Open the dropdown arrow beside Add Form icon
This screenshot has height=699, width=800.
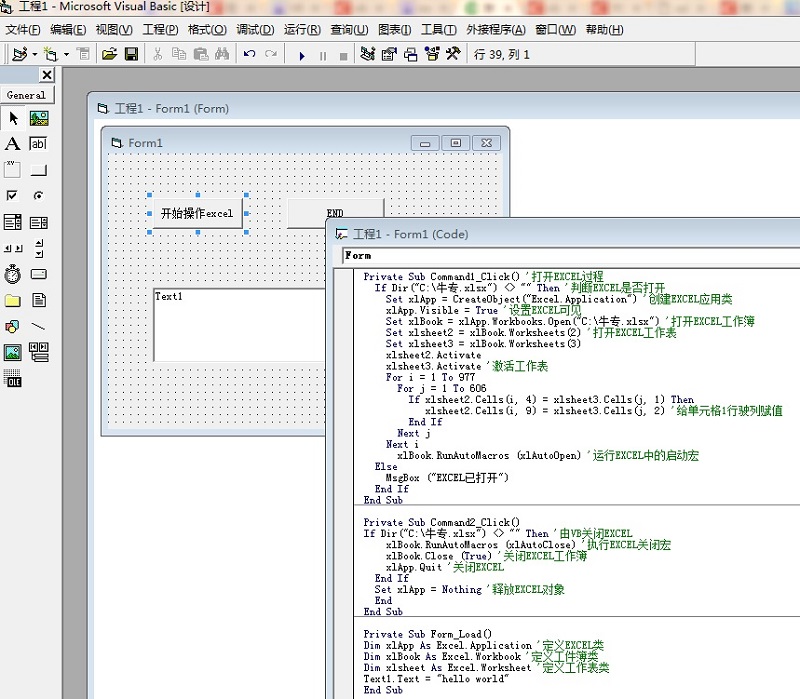(x=66, y=54)
